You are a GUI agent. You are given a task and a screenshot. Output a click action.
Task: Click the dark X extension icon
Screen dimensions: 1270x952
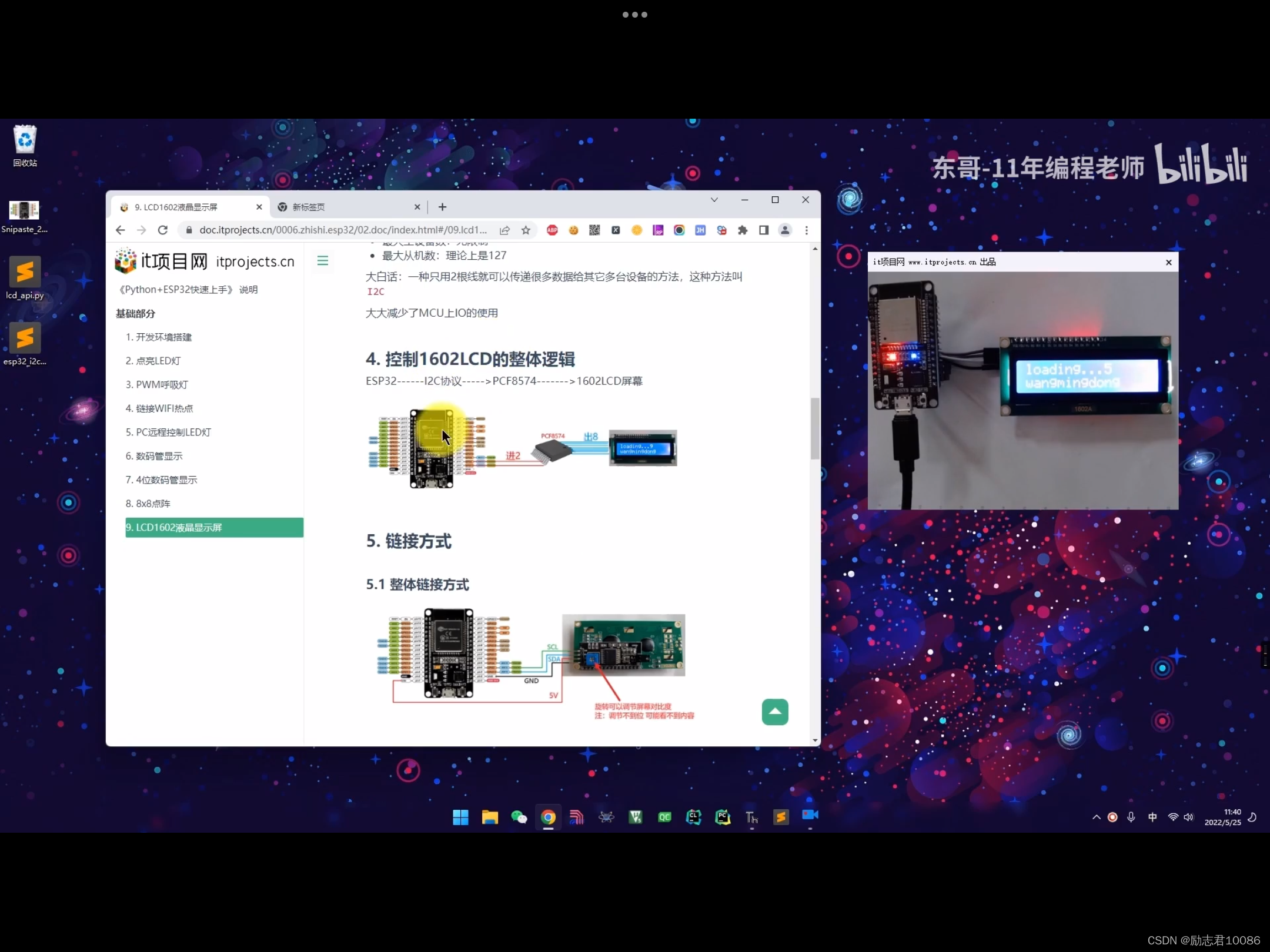(x=616, y=230)
